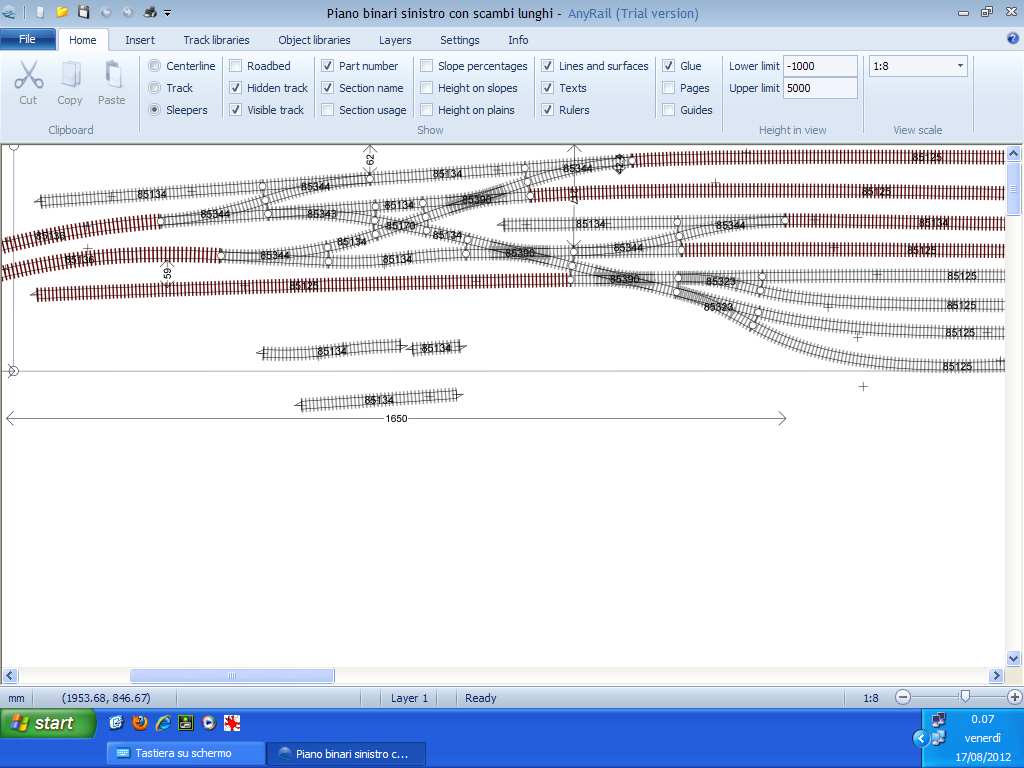
Task: Launch Firefox from the quick launch bar
Action: coord(139,723)
